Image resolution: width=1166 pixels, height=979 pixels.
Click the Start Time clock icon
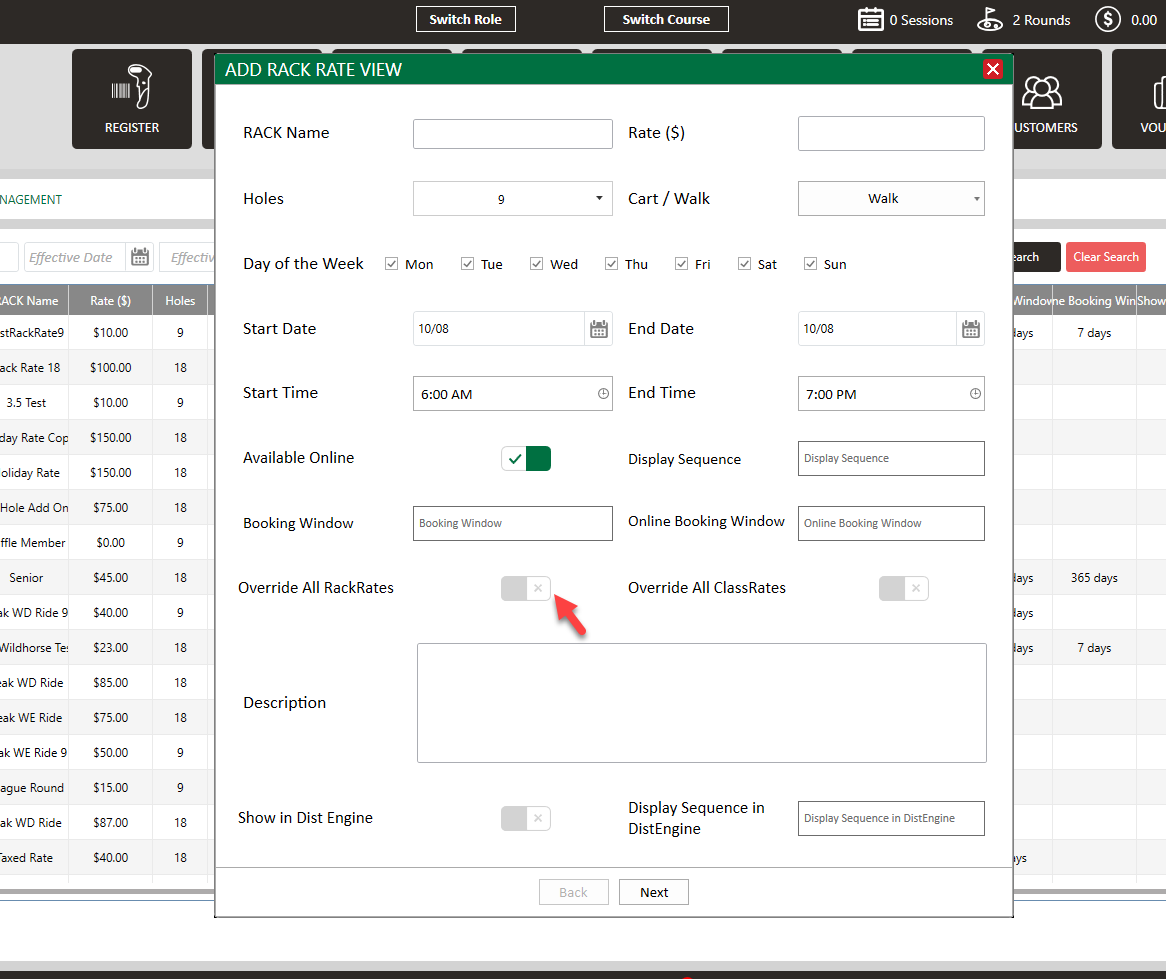point(603,394)
